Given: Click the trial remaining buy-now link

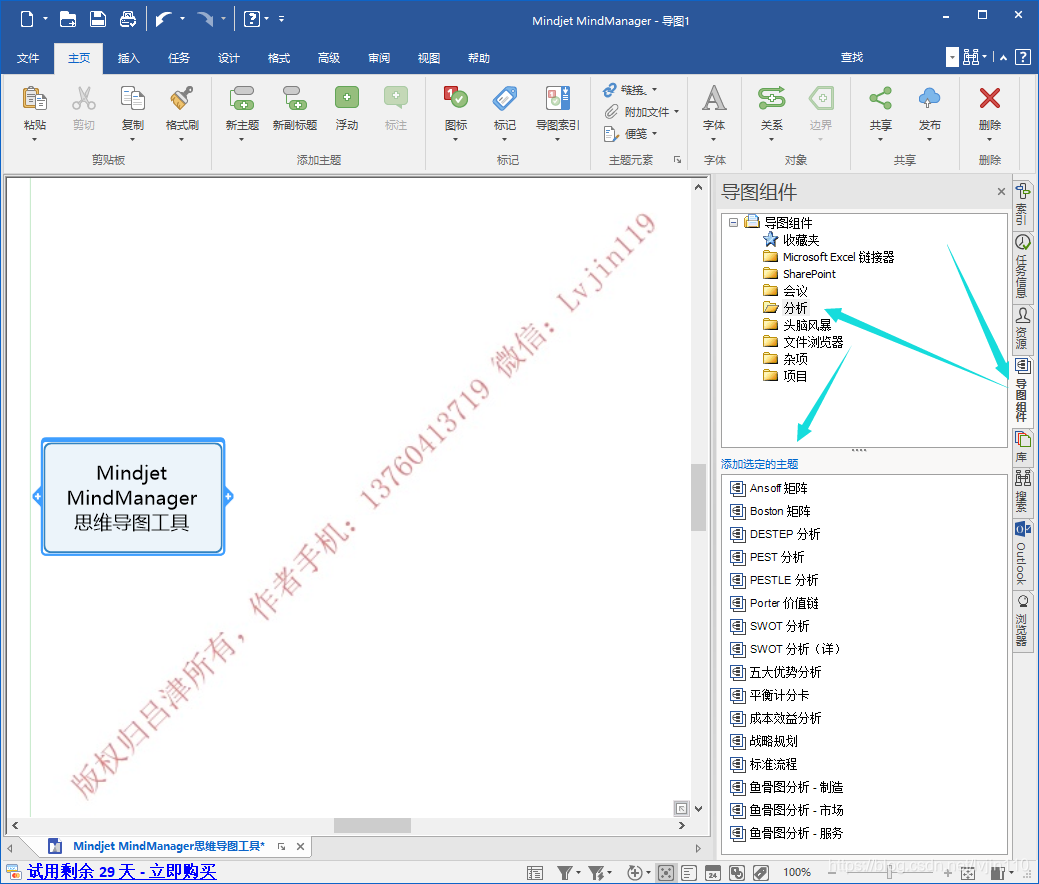Looking at the screenshot, I should 122,871.
